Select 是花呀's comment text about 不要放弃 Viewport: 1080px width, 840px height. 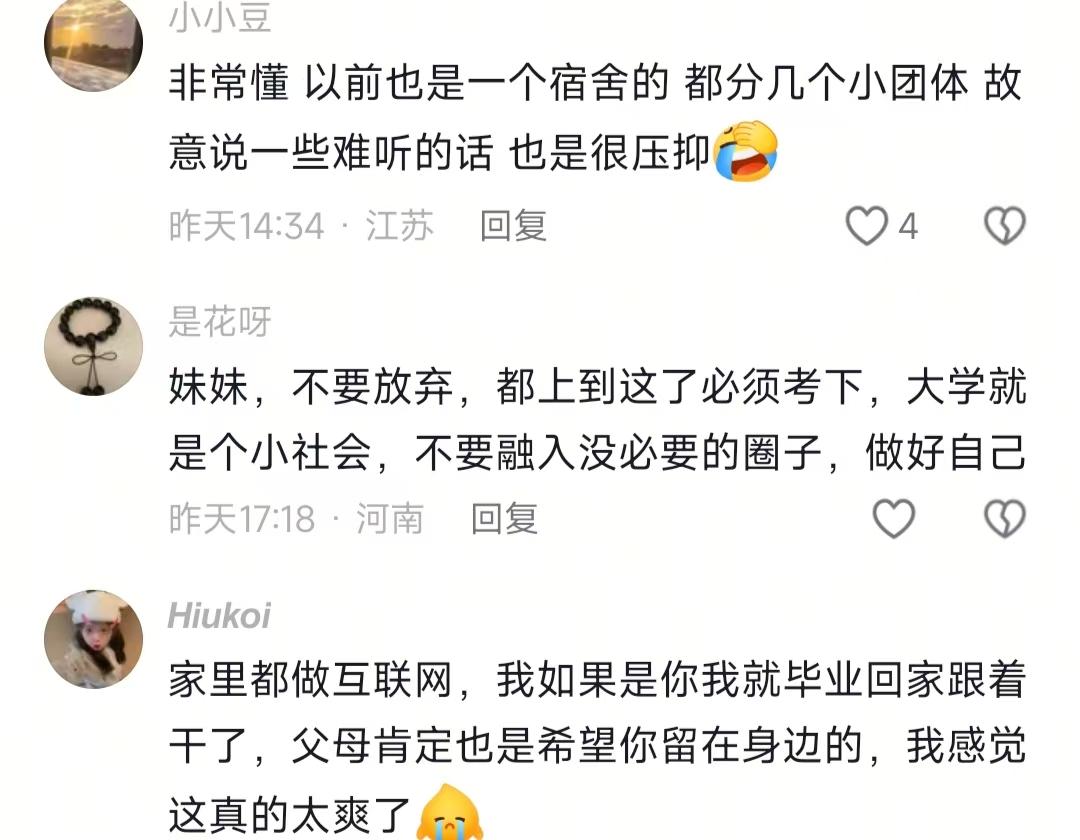pyautogui.click(x=598, y=419)
